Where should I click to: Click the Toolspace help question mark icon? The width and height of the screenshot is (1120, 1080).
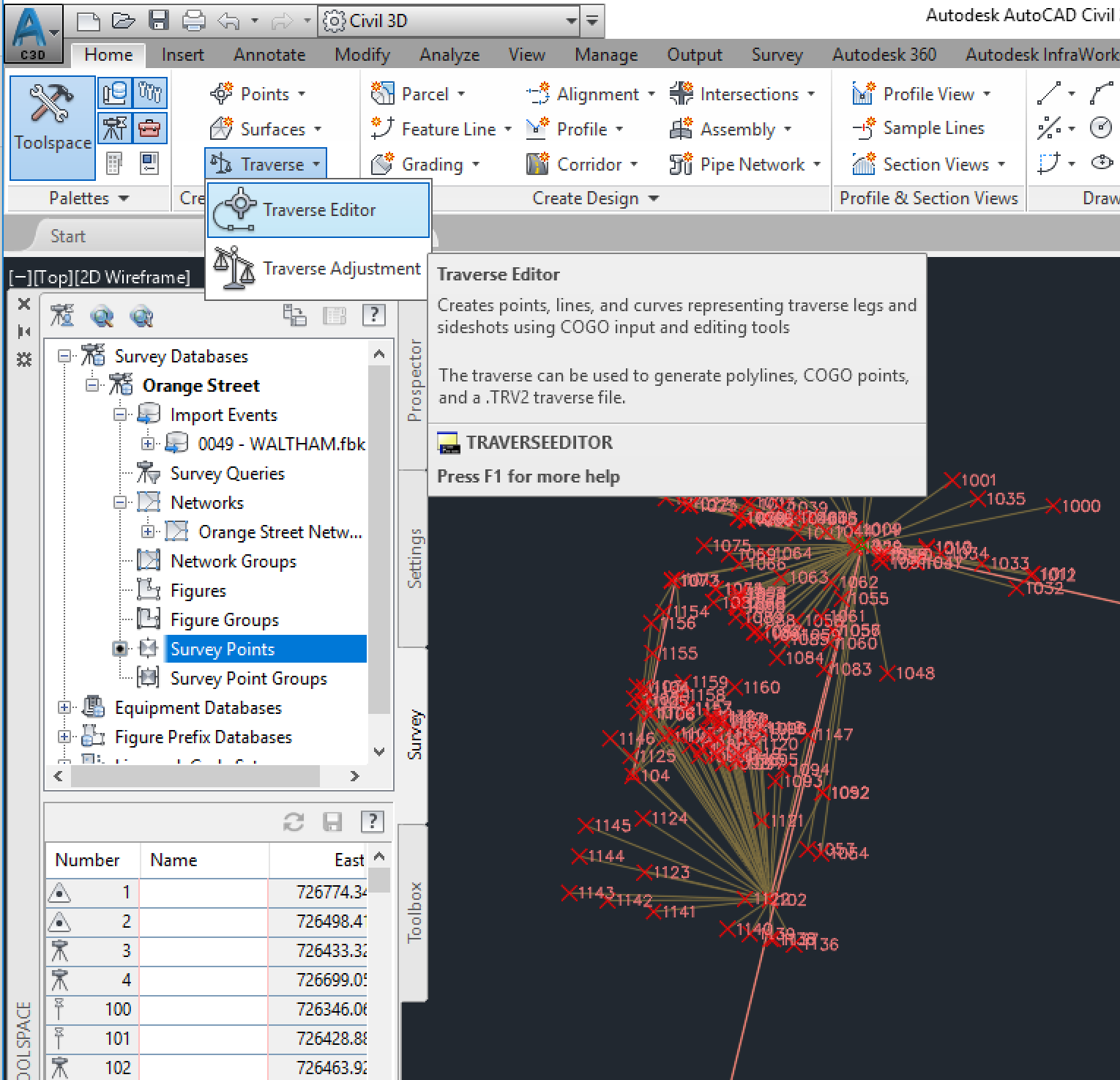(373, 315)
